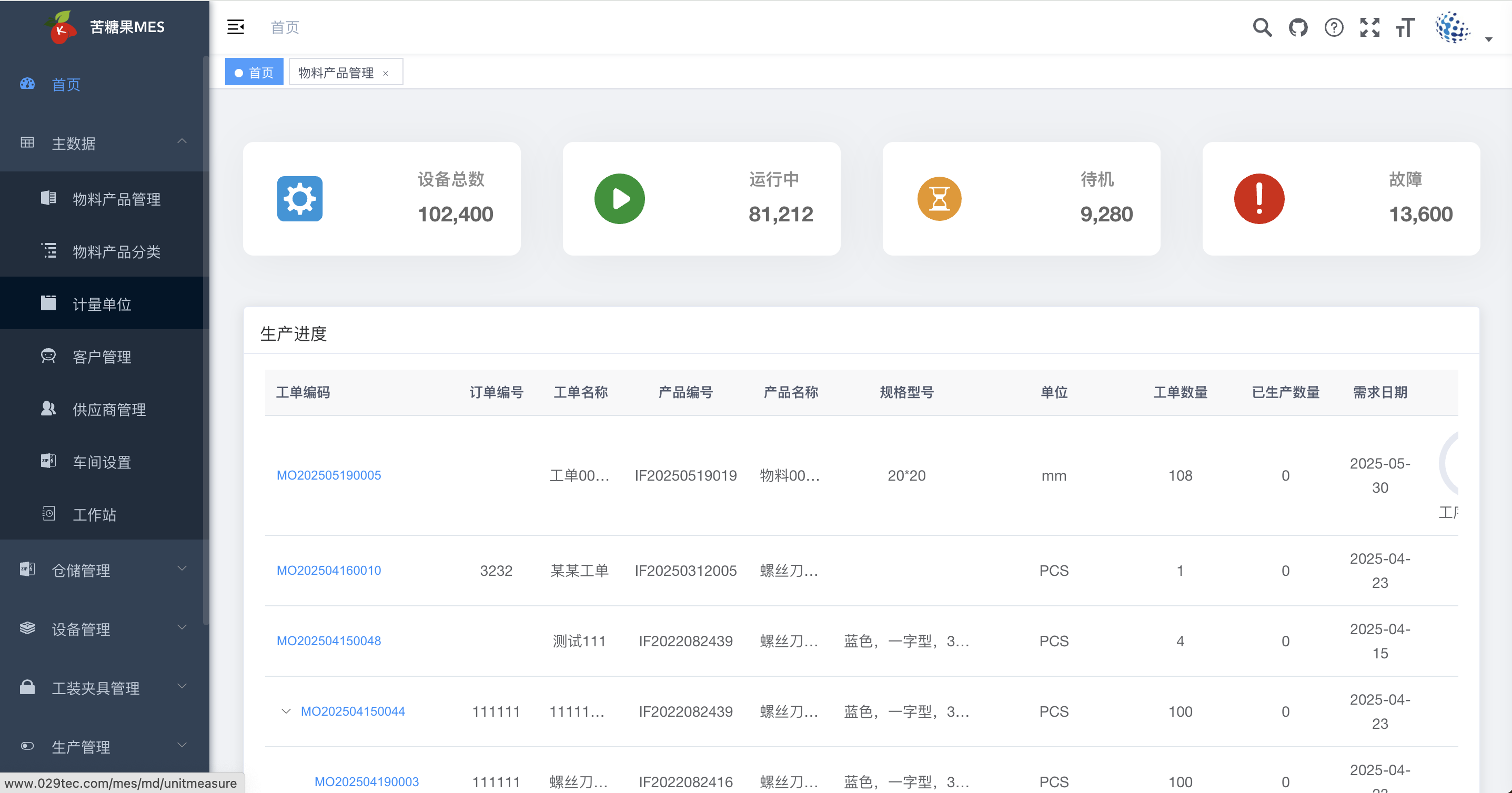Open work order MO202504190003
1512x793 pixels.
(x=366, y=781)
